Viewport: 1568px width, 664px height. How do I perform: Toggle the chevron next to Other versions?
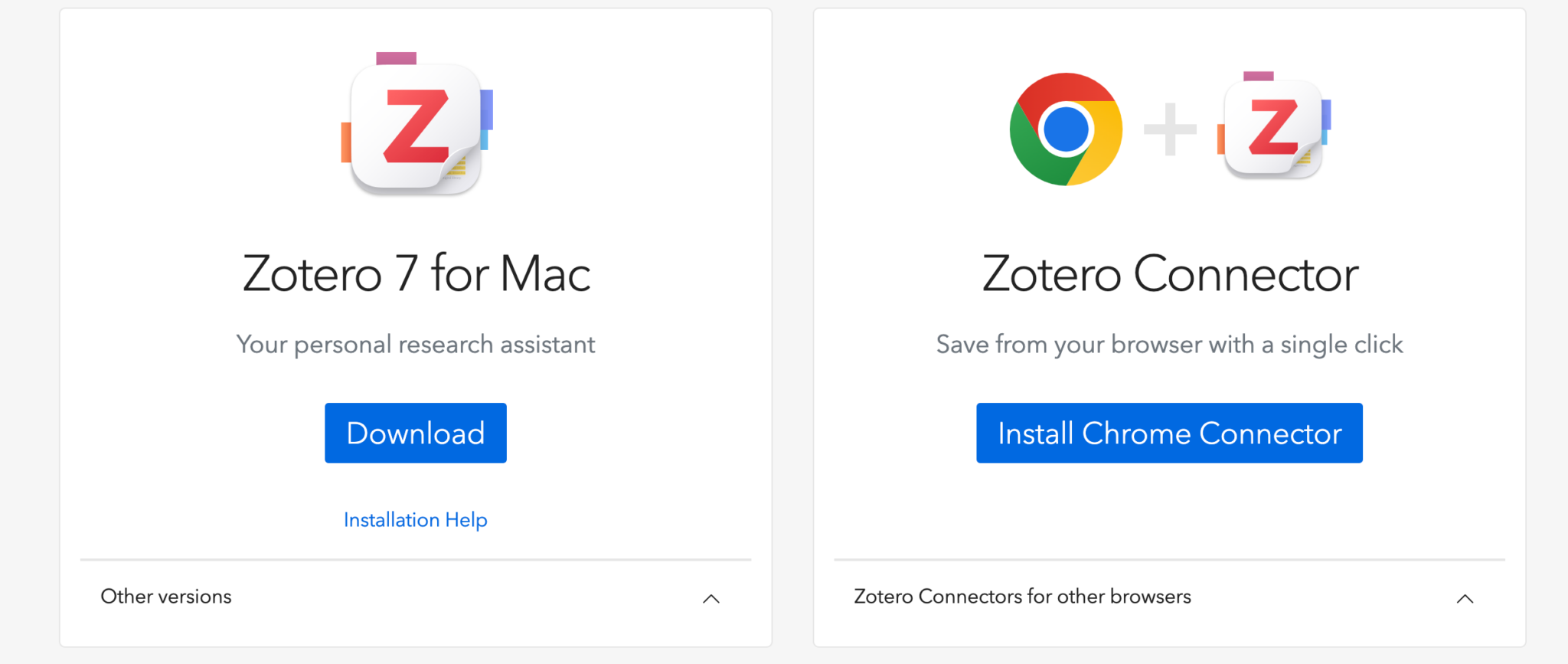click(711, 598)
